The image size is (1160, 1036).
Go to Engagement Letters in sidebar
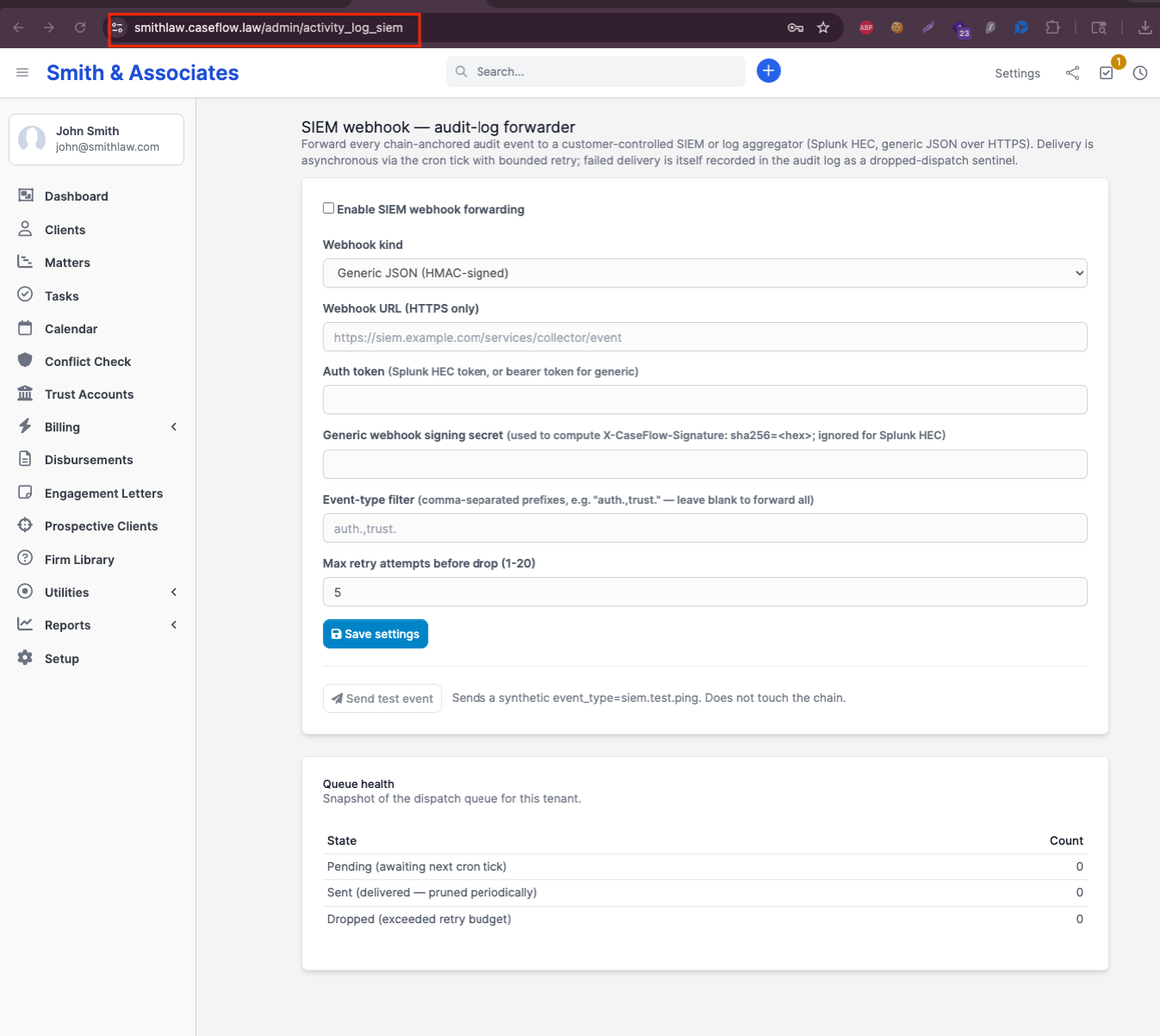[103, 493]
